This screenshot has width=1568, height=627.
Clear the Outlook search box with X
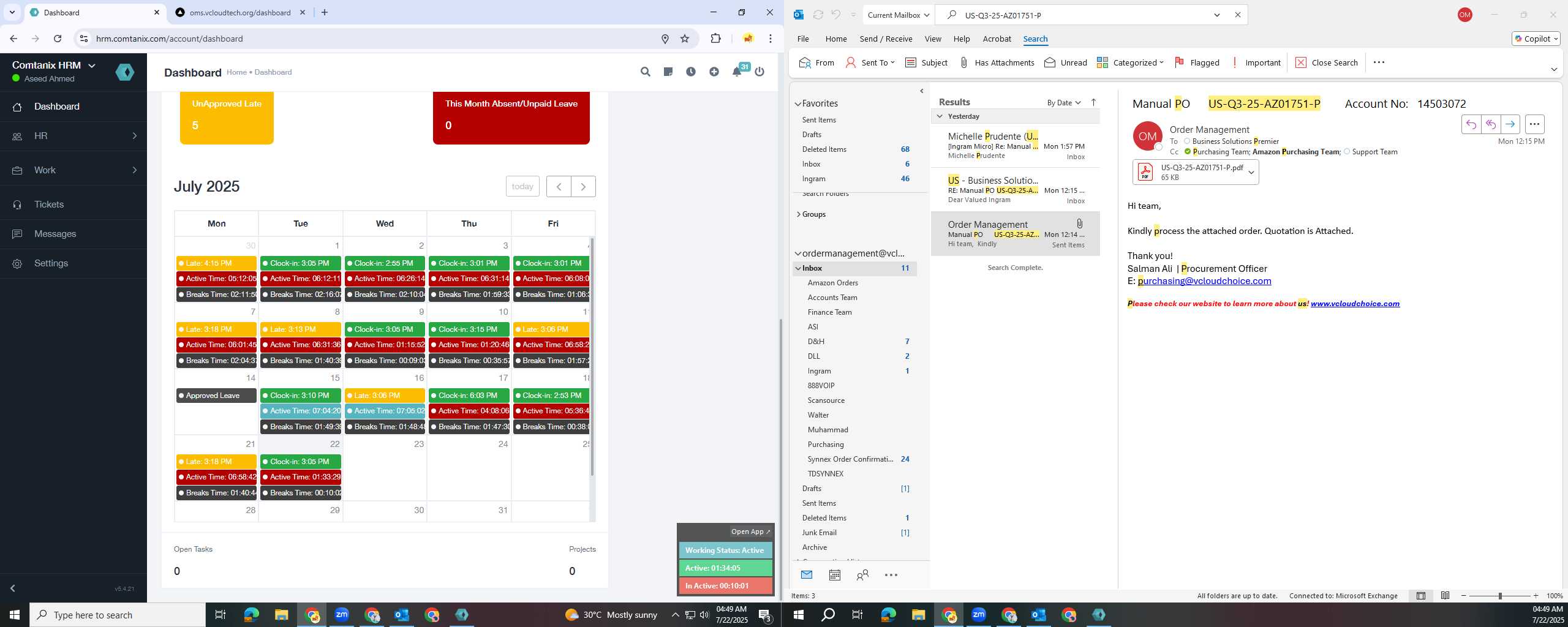[x=1237, y=15]
